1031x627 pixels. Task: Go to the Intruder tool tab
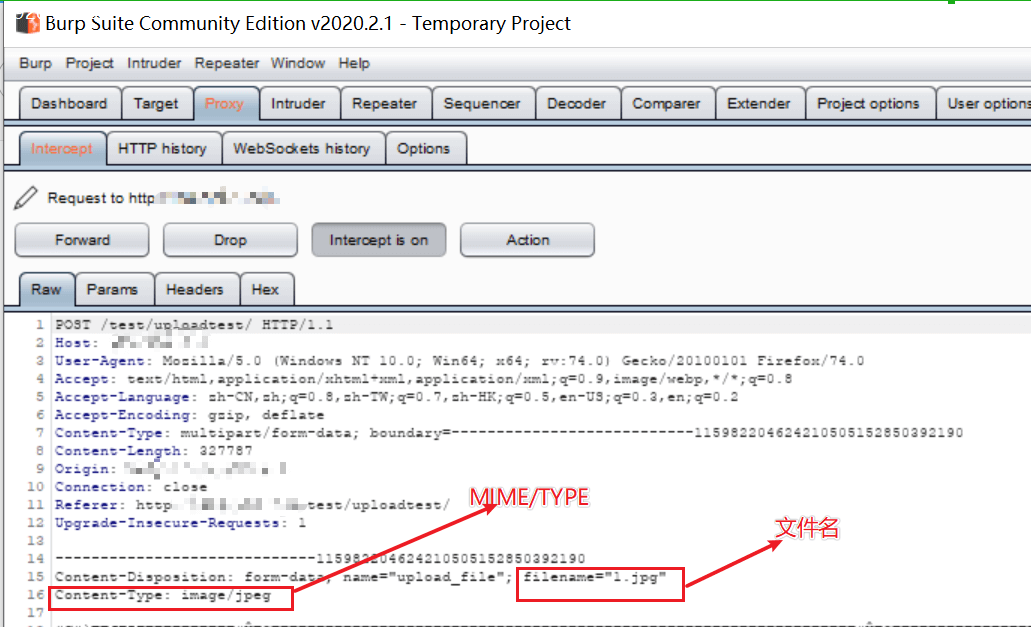[x=298, y=104]
